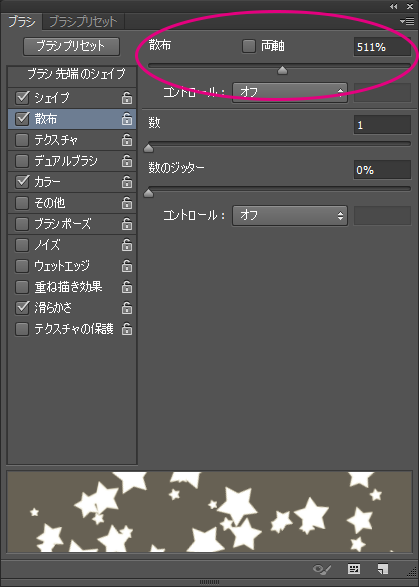This screenshot has width=419, height=587.
Task: Click the 511% scatter value field
Action: [382, 47]
